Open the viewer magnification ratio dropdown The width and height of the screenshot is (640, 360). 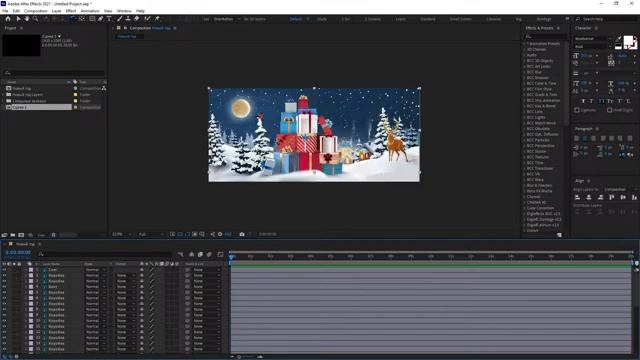click(x=122, y=234)
